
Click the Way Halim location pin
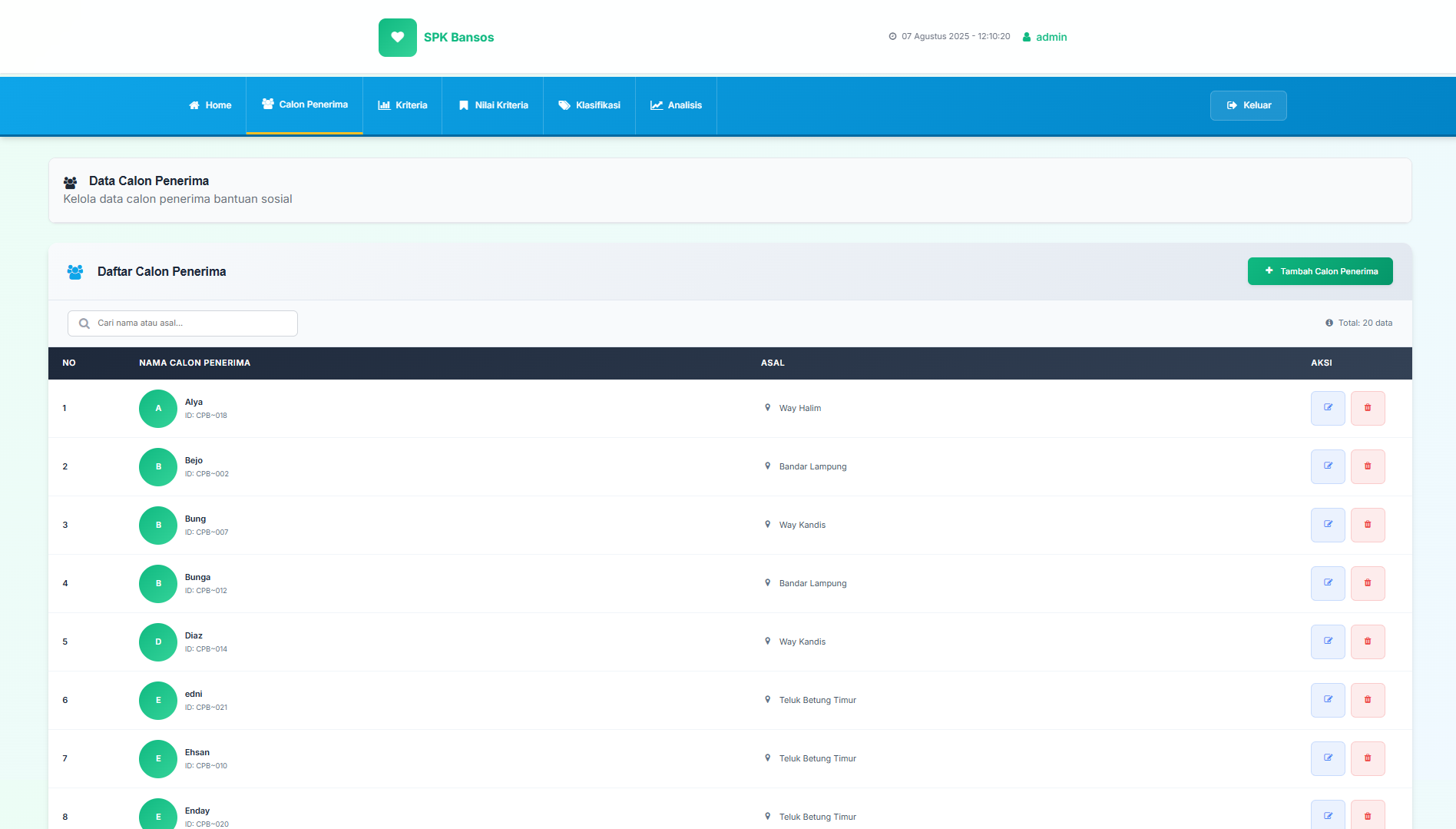(x=767, y=407)
